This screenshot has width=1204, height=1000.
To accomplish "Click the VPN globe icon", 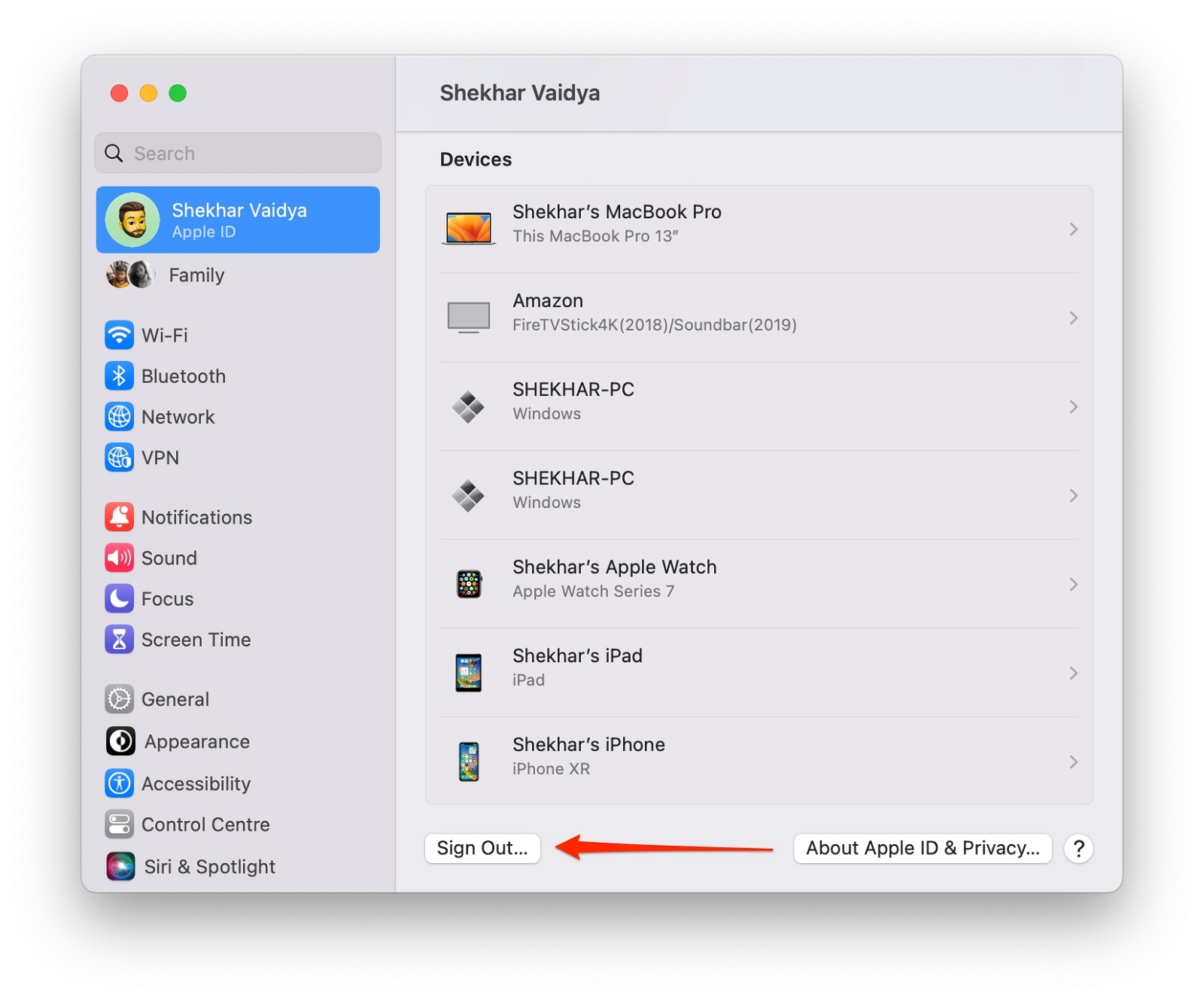I will (119, 457).
